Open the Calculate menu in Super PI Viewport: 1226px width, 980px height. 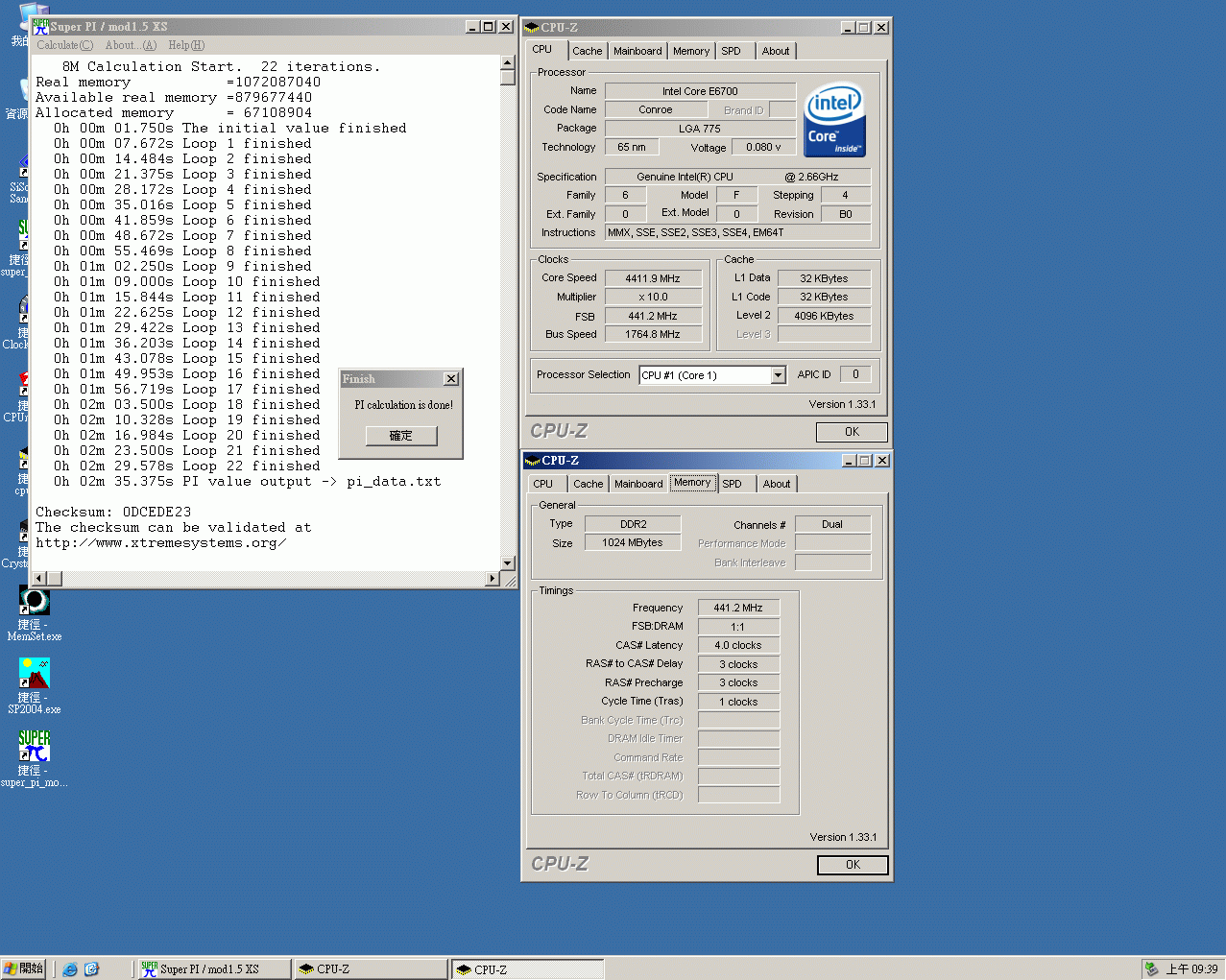64,45
